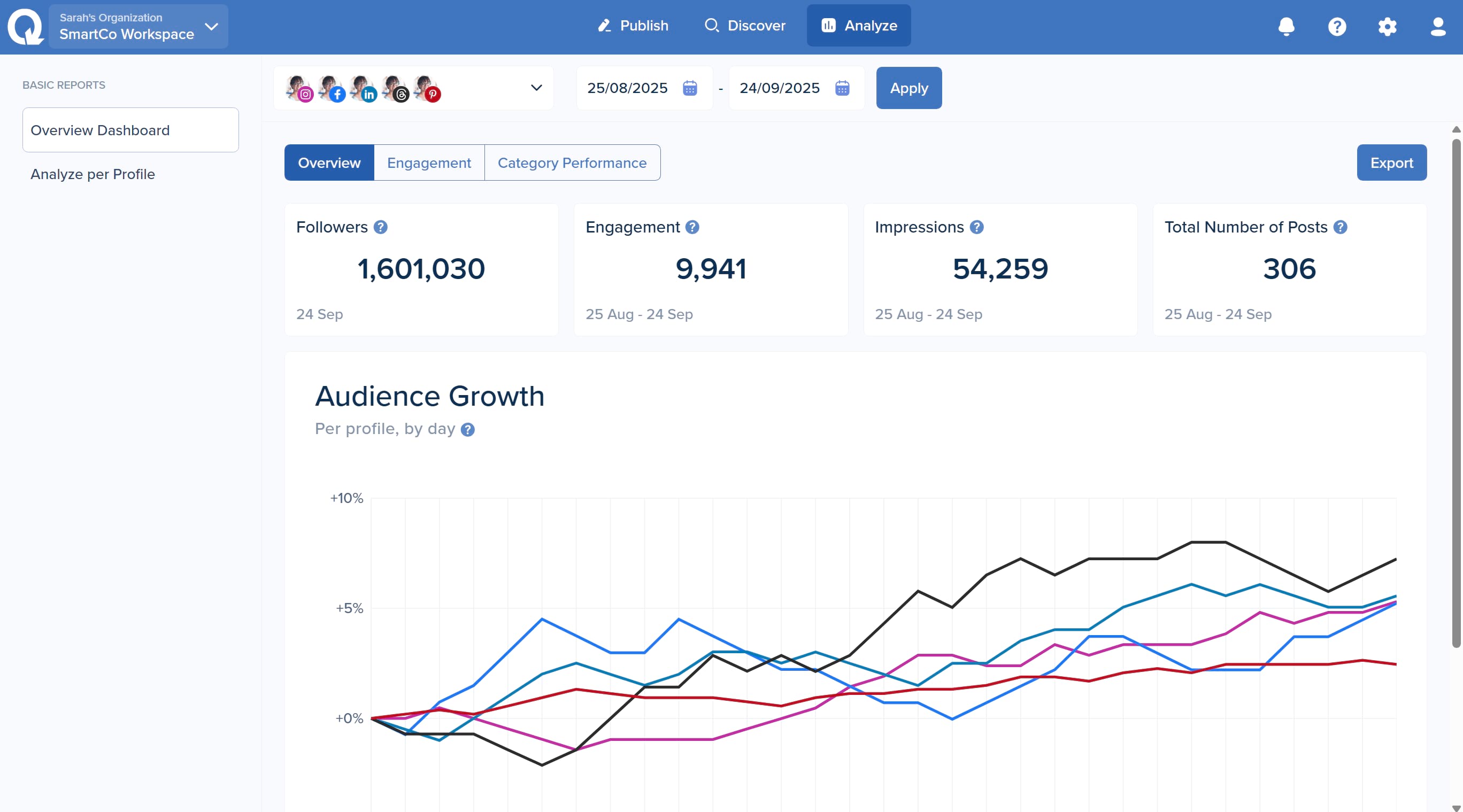
Task: Click the Engagement card help icon
Action: click(692, 227)
